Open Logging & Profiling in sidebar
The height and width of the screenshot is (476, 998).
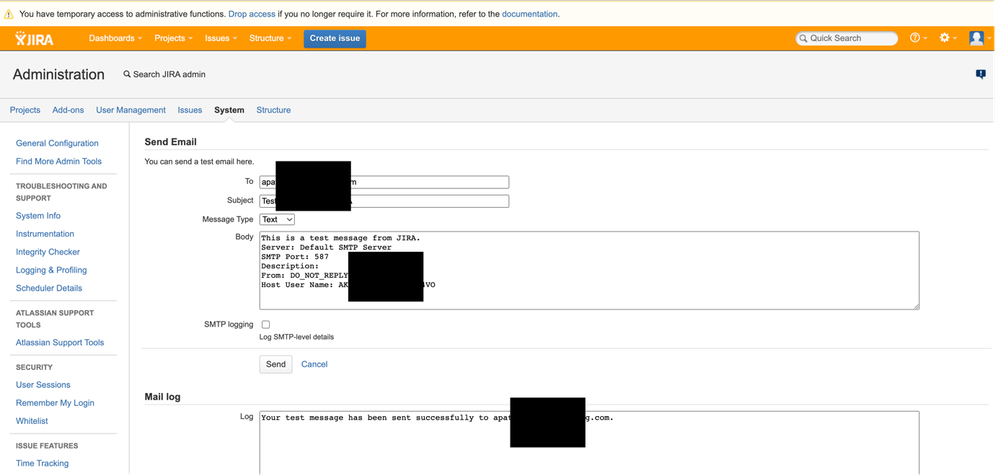coord(52,270)
